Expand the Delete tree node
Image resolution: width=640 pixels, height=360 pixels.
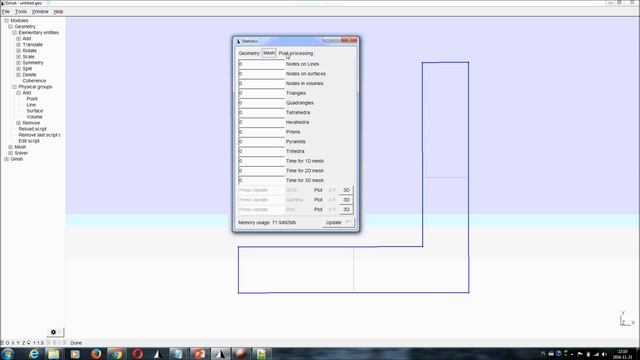pos(19,75)
